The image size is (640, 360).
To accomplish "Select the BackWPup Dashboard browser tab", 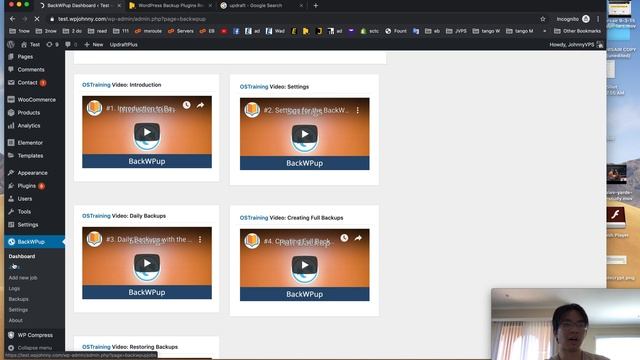I will click(x=78, y=5).
